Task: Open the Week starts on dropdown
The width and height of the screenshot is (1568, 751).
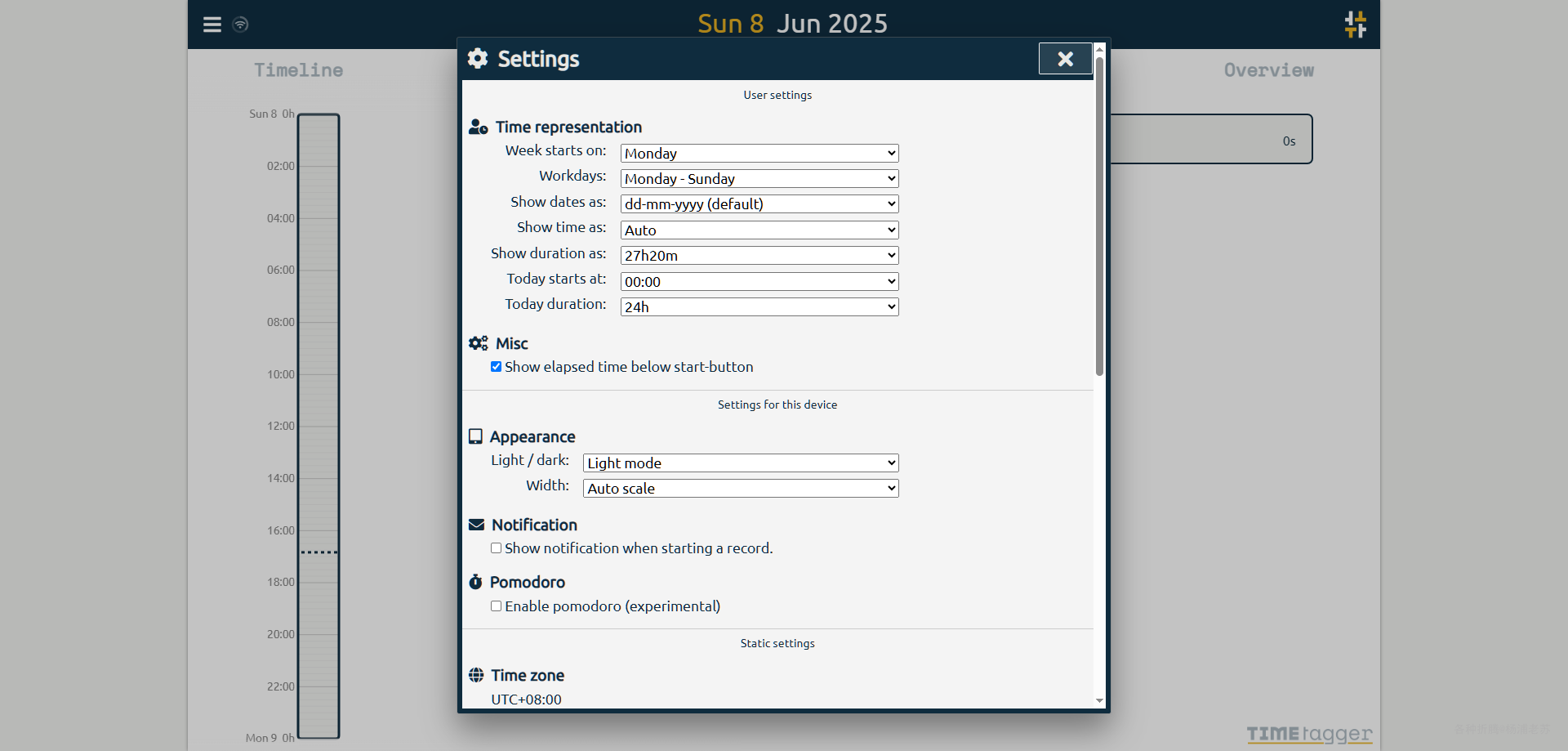Action: pyautogui.click(x=759, y=154)
